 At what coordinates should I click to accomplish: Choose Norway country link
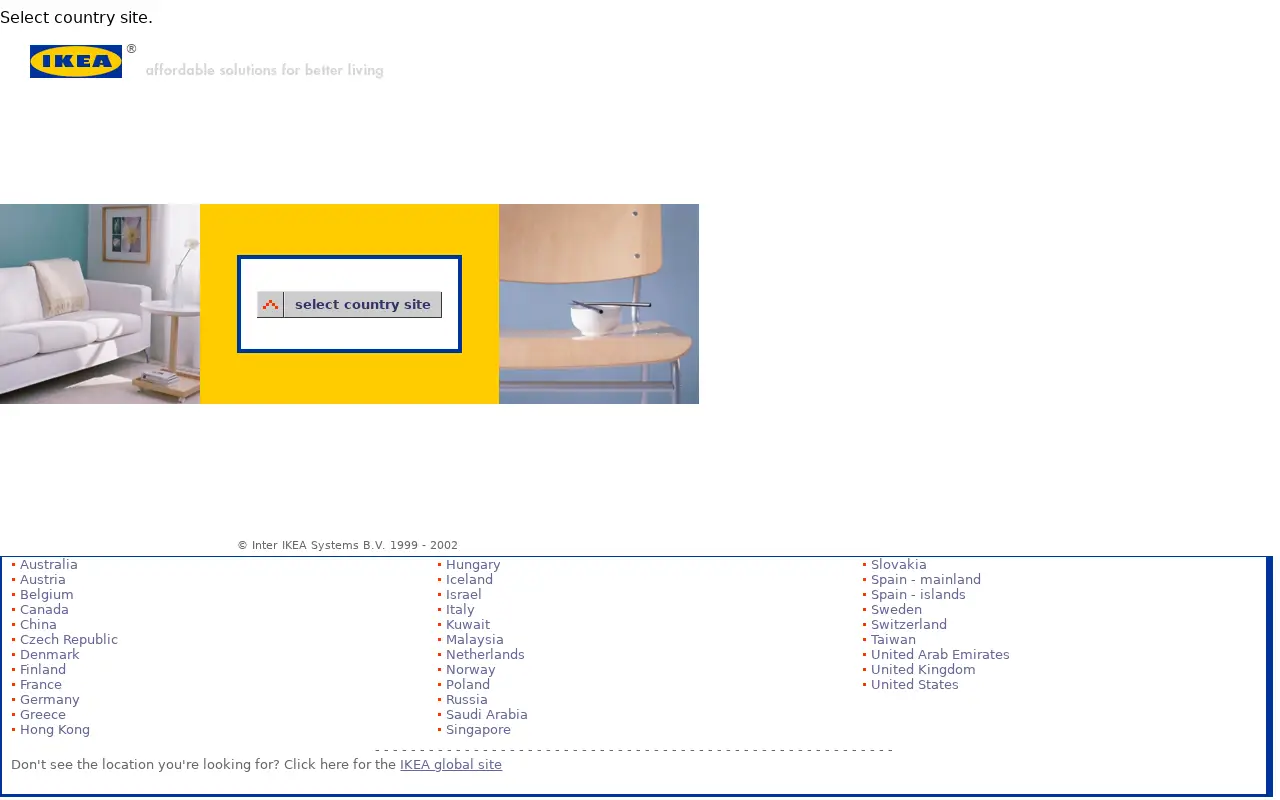pos(471,670)
